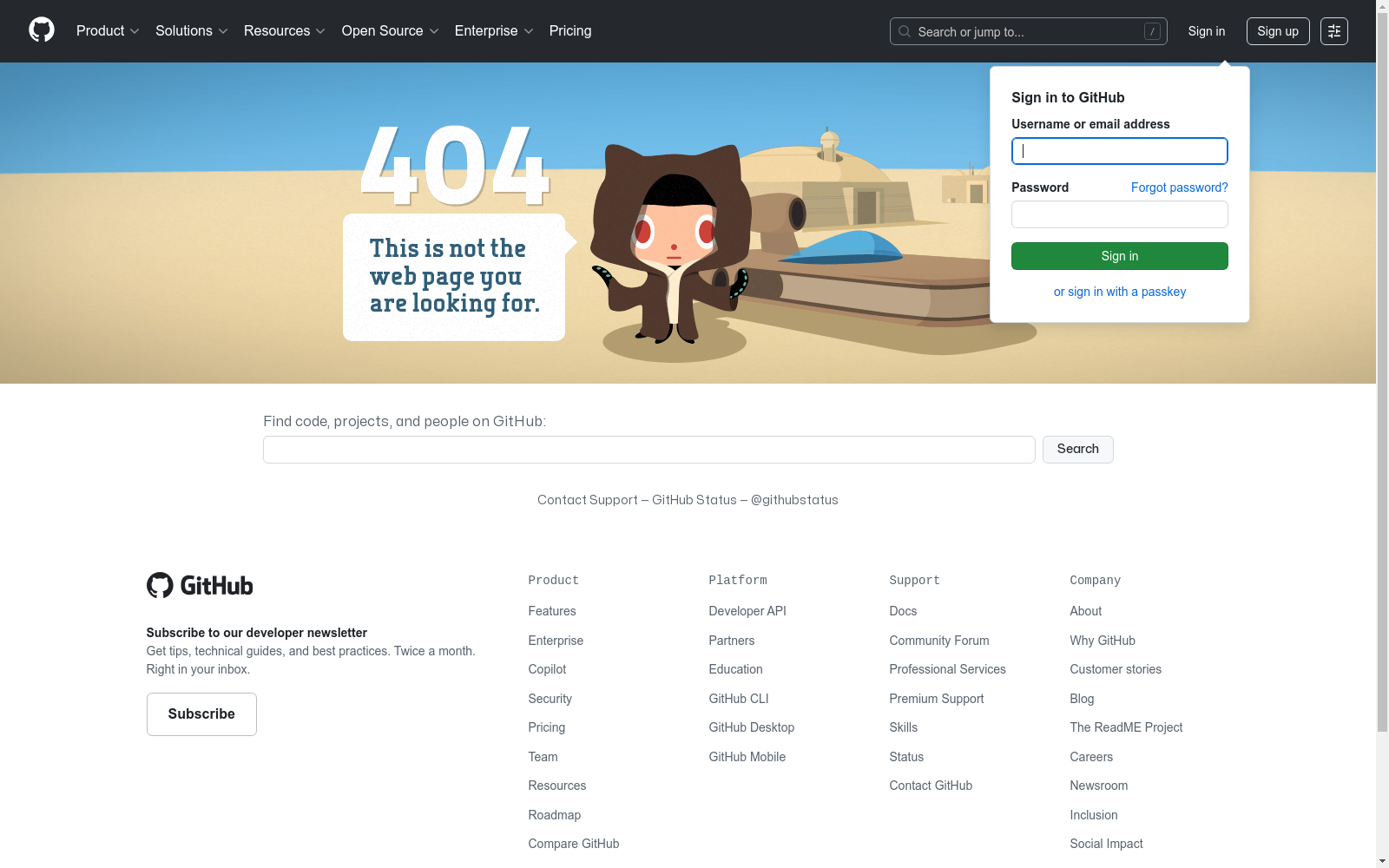Image resolution: width=1389 pixels, height=868 pixels.
Task: Open The ReadME Project footer link
Action: click(1126, 727)
